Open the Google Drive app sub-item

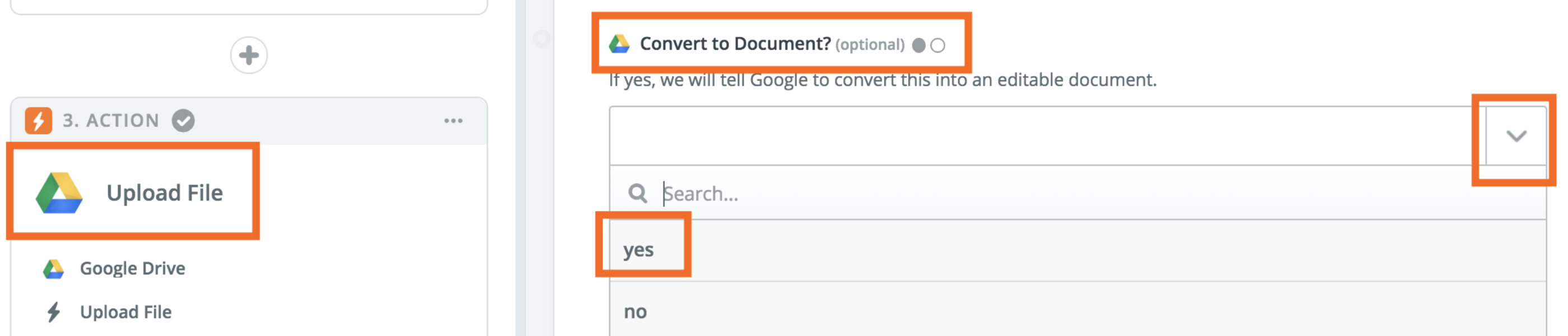click(132, 268)
